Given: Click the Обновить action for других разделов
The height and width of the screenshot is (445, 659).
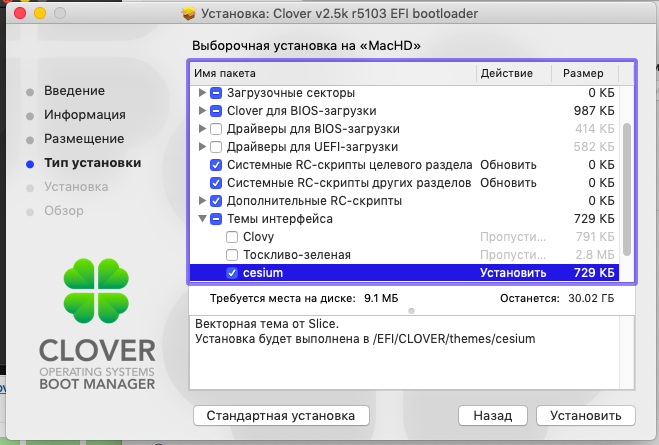Looking at the screenshot, I should coord(508,183).
